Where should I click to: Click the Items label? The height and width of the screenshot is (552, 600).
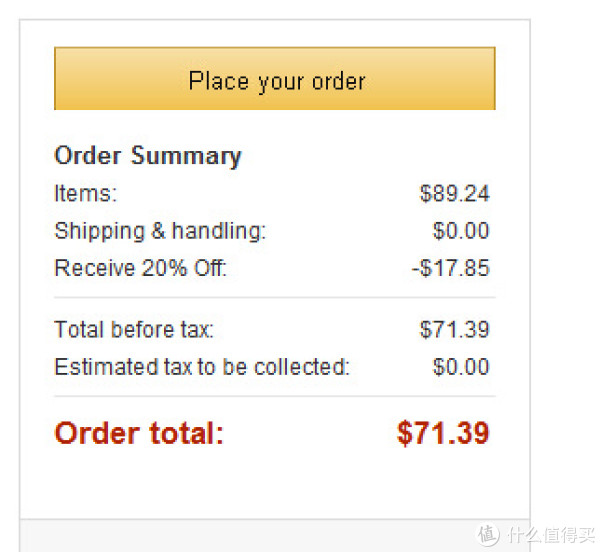coord(86,193)
